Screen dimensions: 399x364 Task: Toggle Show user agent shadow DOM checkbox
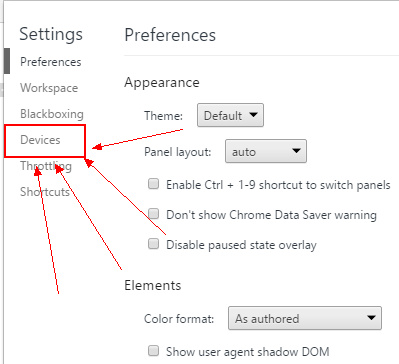(153, 350)
